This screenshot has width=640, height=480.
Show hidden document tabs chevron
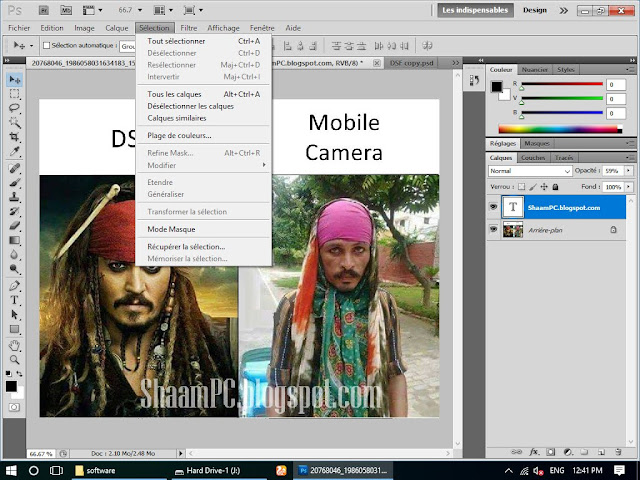(456, 63)
